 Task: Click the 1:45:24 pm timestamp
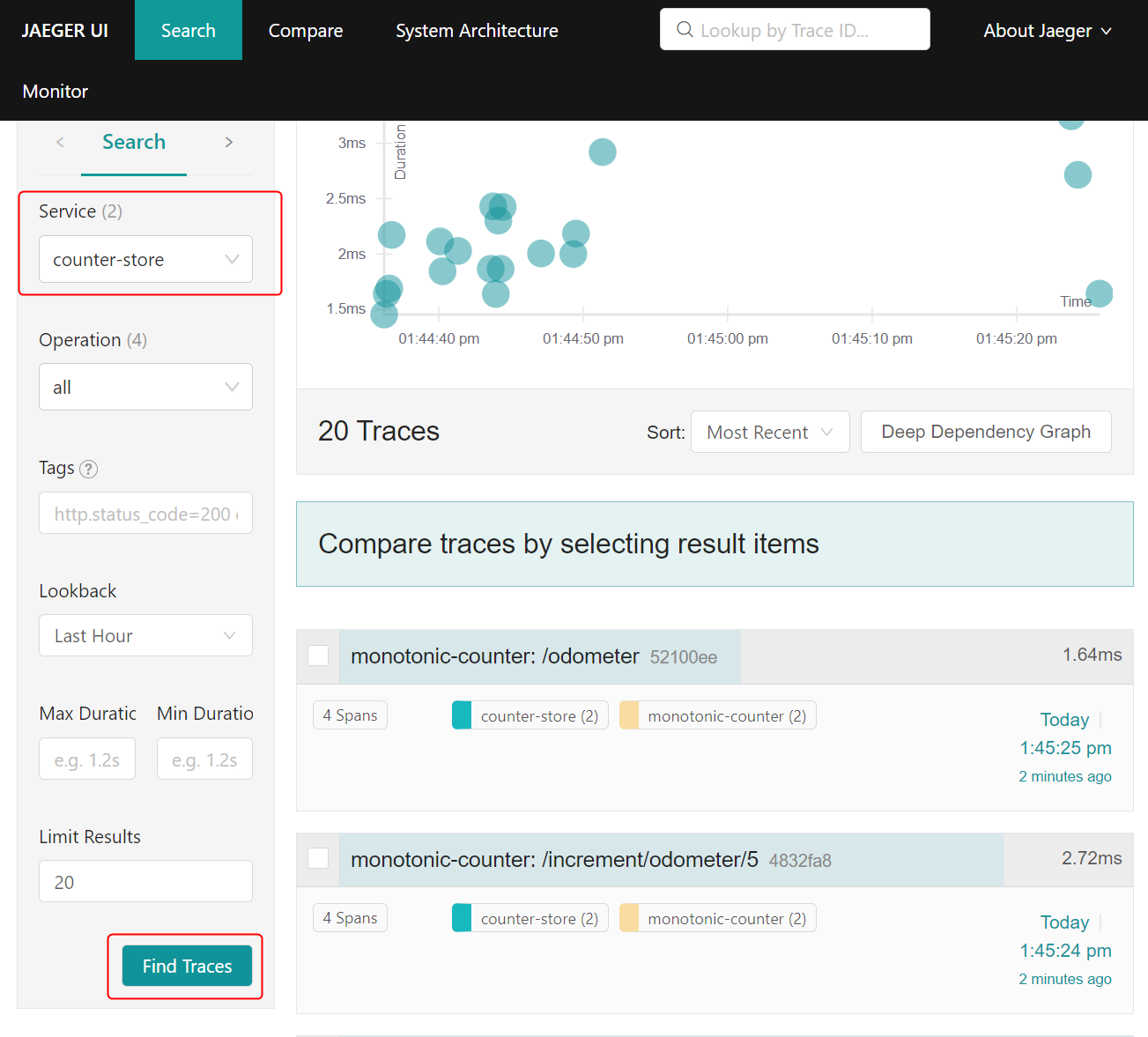coord(1065,951)
